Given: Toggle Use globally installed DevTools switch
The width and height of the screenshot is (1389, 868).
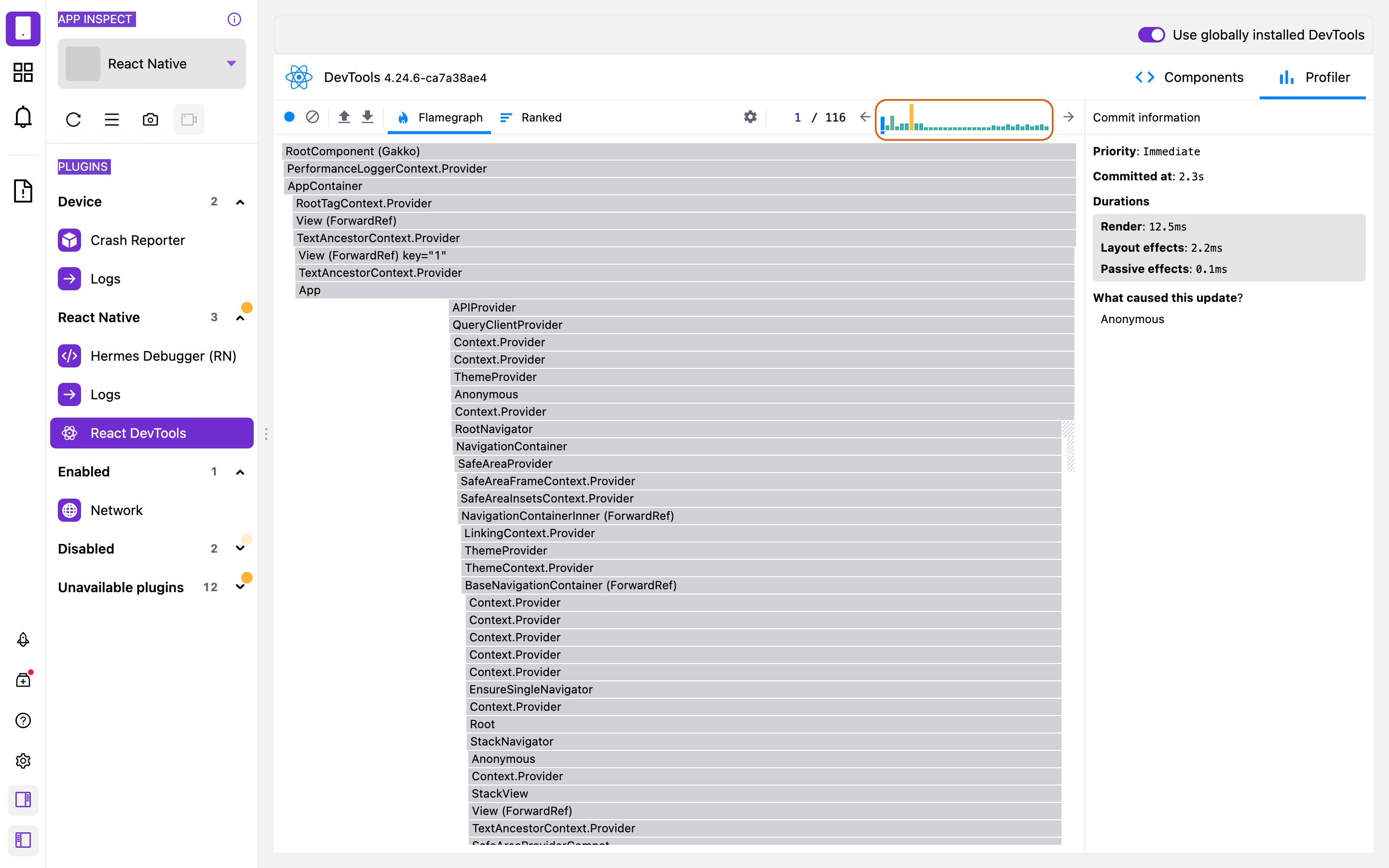Looking at the screenshot, I should 1151,35.
